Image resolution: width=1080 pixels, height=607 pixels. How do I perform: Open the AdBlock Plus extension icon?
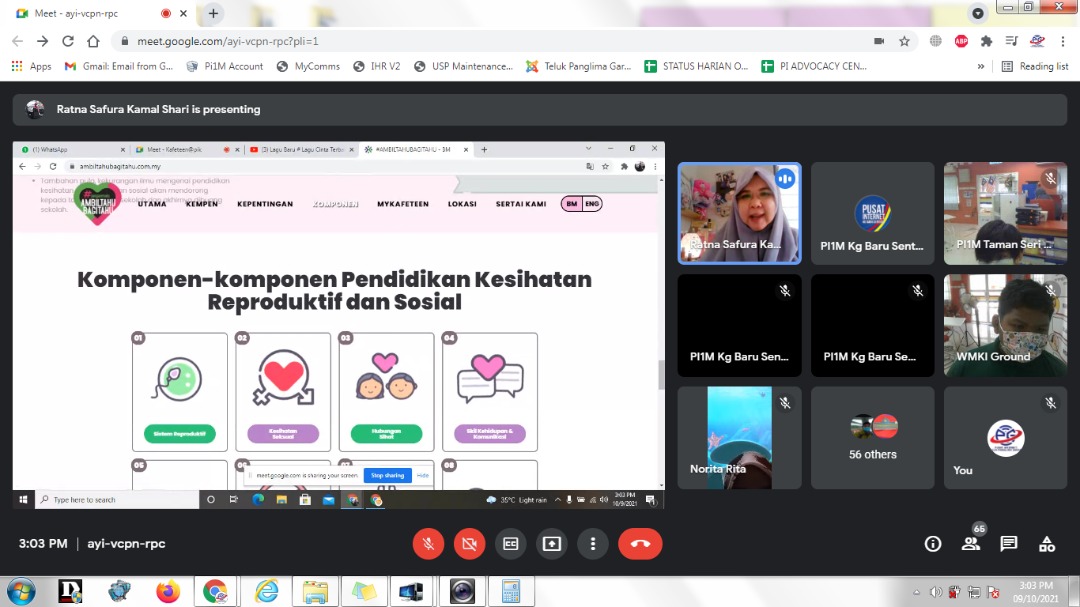pyautogui.click(x=962, y=41)
